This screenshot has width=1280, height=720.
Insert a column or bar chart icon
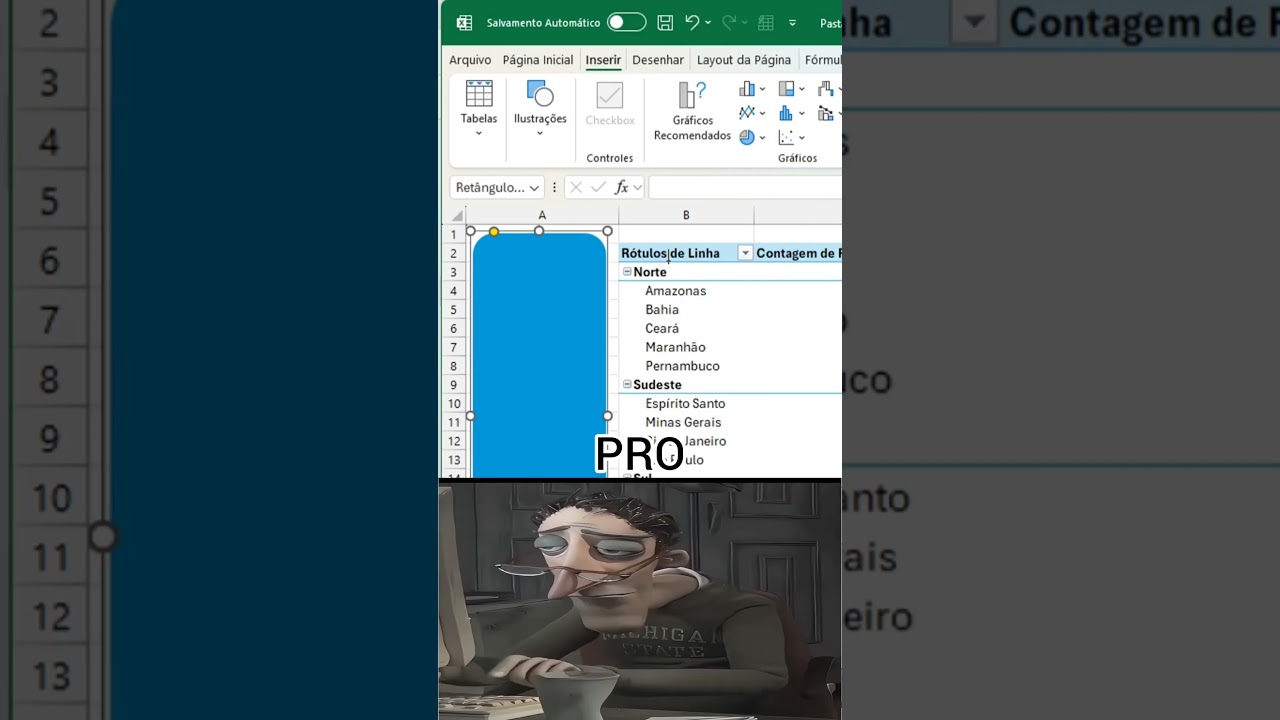(x=747, y=89)
